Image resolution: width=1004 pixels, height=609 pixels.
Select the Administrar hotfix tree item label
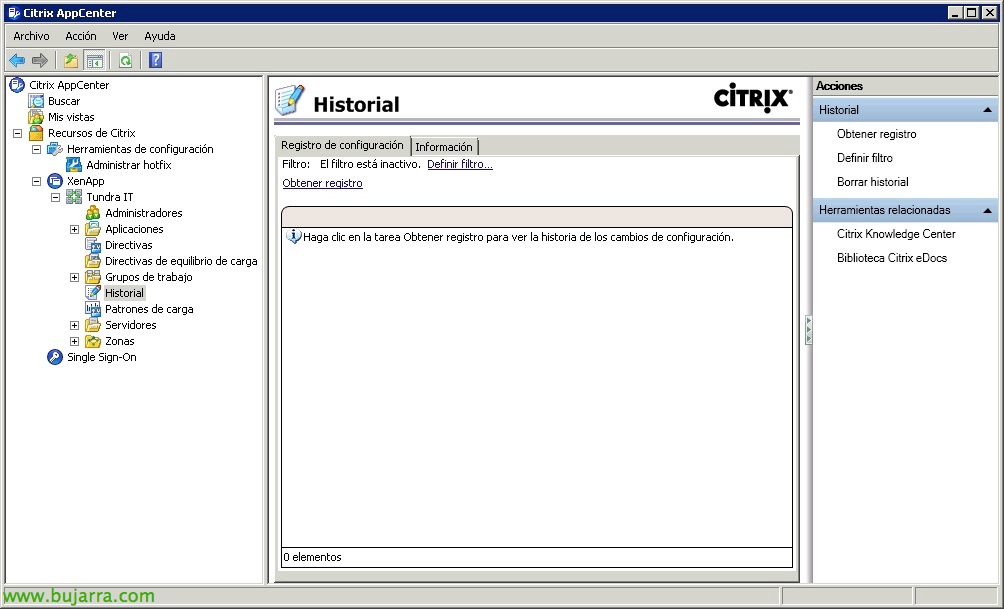point(129,165)
